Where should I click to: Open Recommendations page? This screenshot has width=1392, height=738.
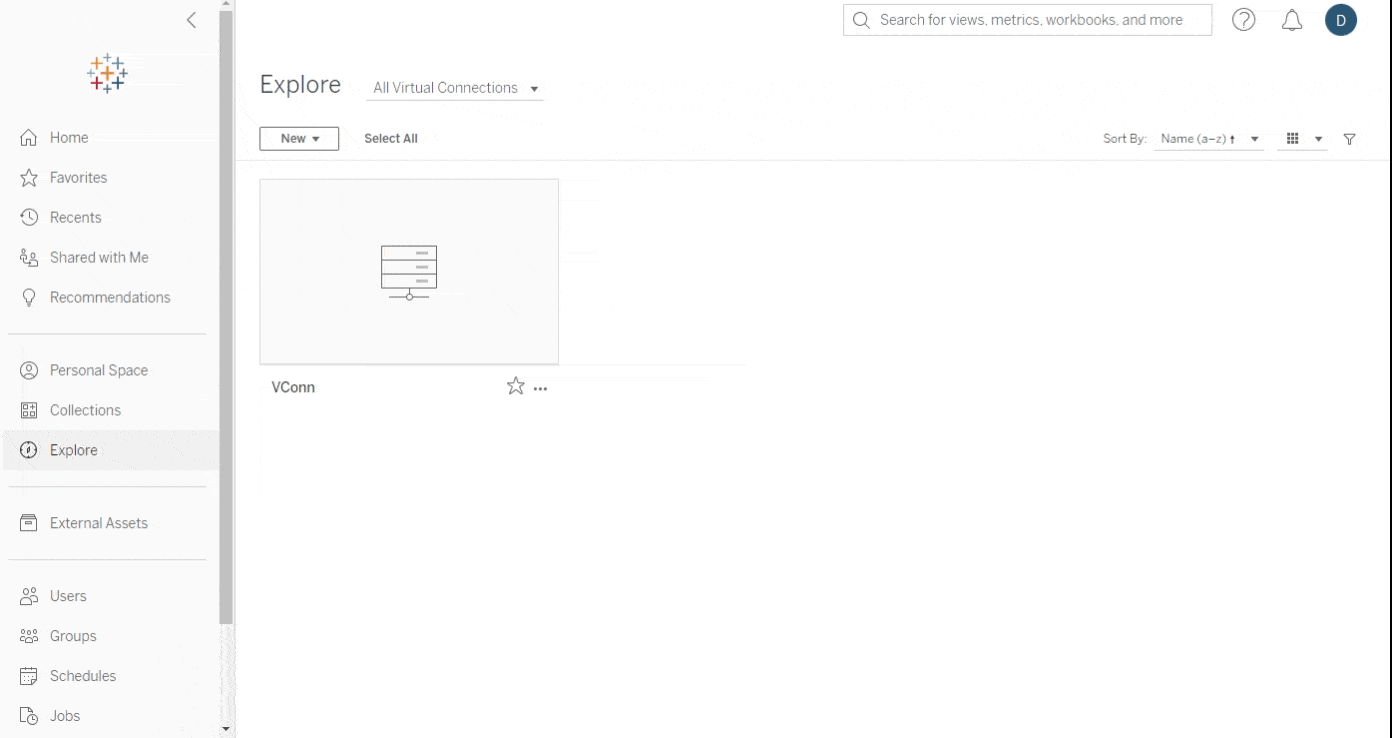coord(110,298)
